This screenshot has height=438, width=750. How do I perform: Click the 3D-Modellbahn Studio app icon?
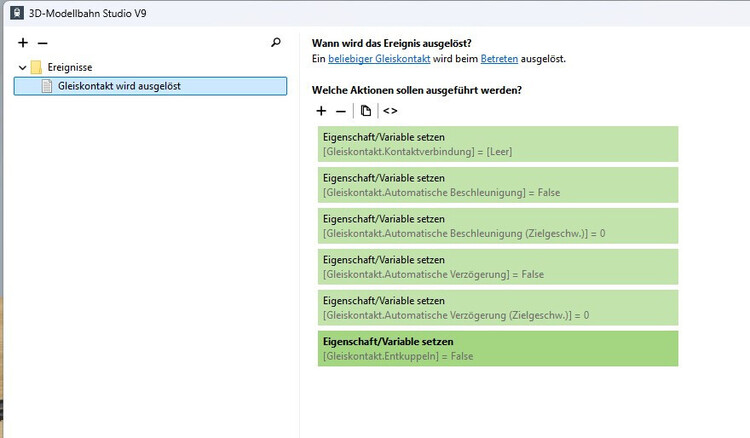[x=17, y=13]
